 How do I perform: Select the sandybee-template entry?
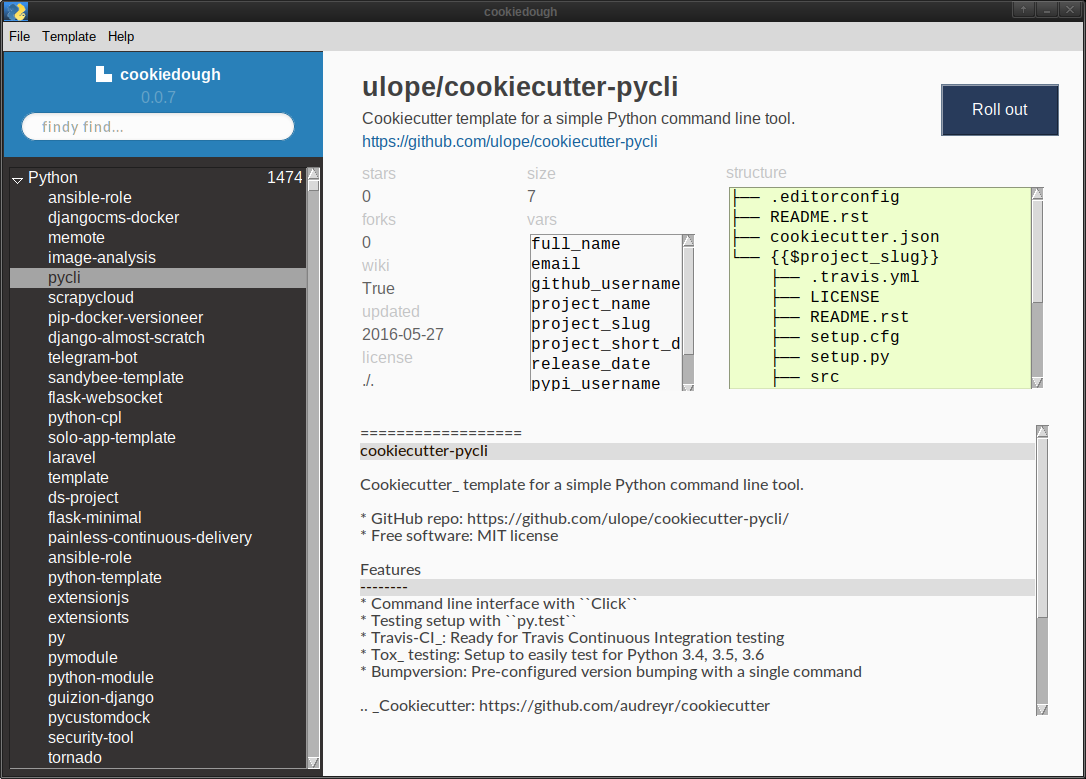click(116, 378)
